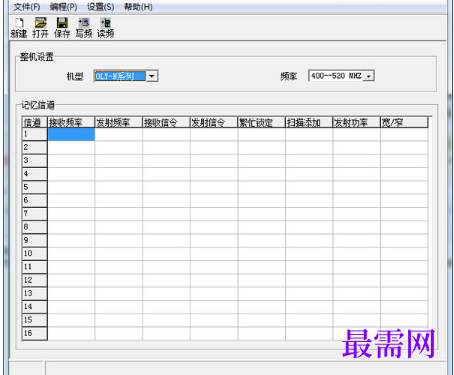Screen dimensions: 454x375
Task: Select the 机型 combo box text field
Action: (x=120, y=76)
